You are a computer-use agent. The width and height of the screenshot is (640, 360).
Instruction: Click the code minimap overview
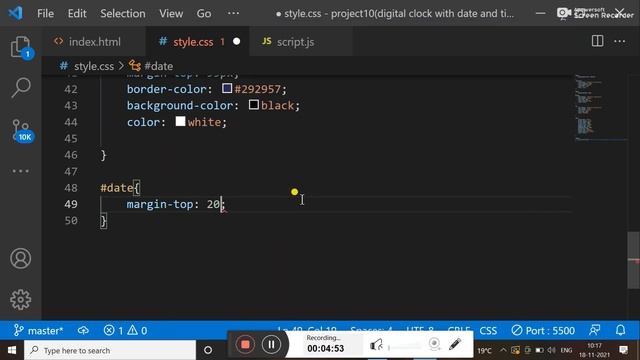pos(600,107)
